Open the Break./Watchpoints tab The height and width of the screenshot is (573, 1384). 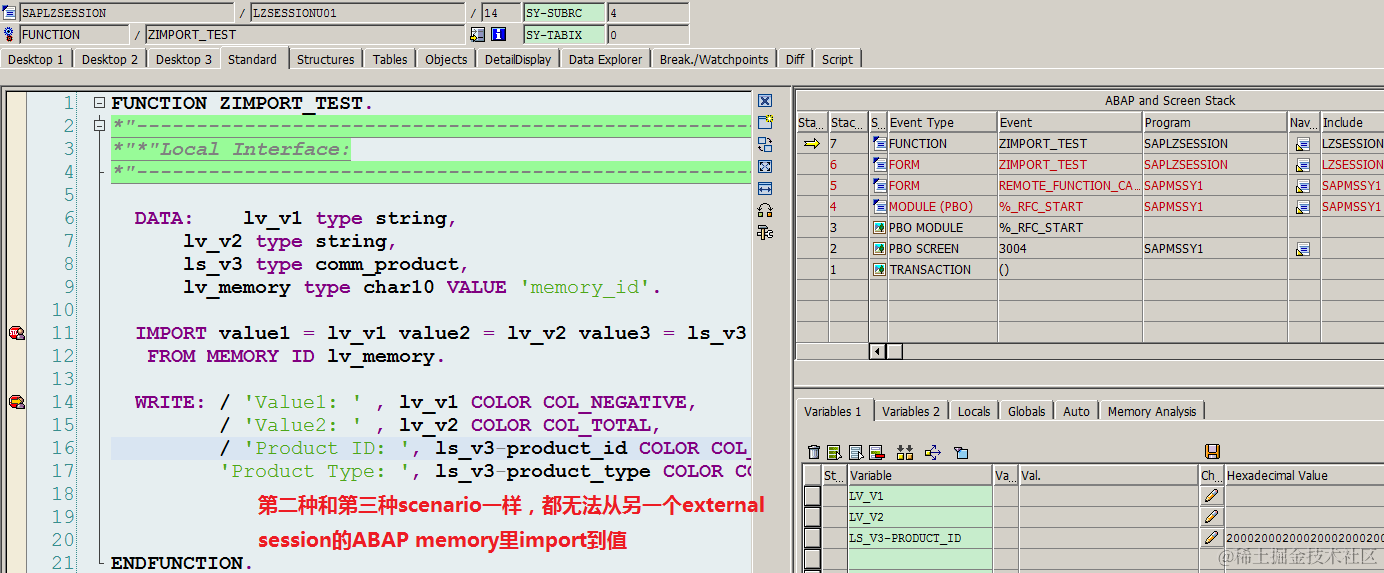714,59
